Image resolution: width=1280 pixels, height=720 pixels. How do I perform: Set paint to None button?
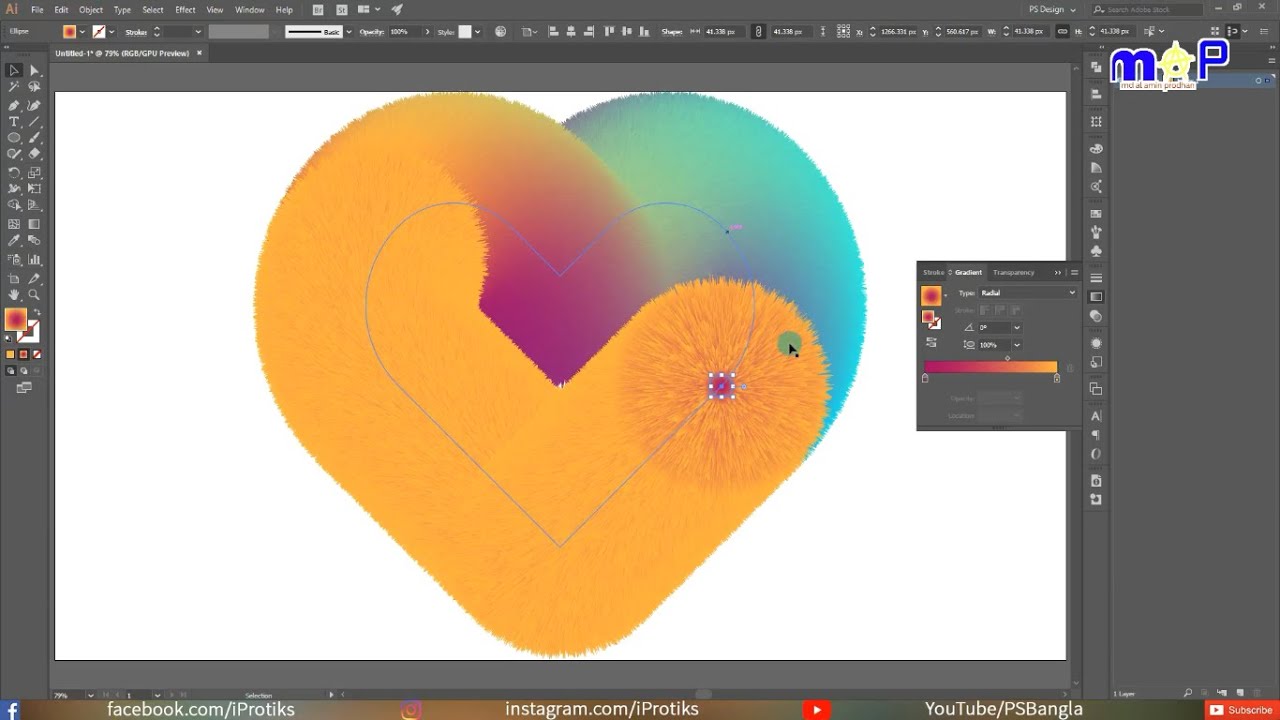pos(37,354)
